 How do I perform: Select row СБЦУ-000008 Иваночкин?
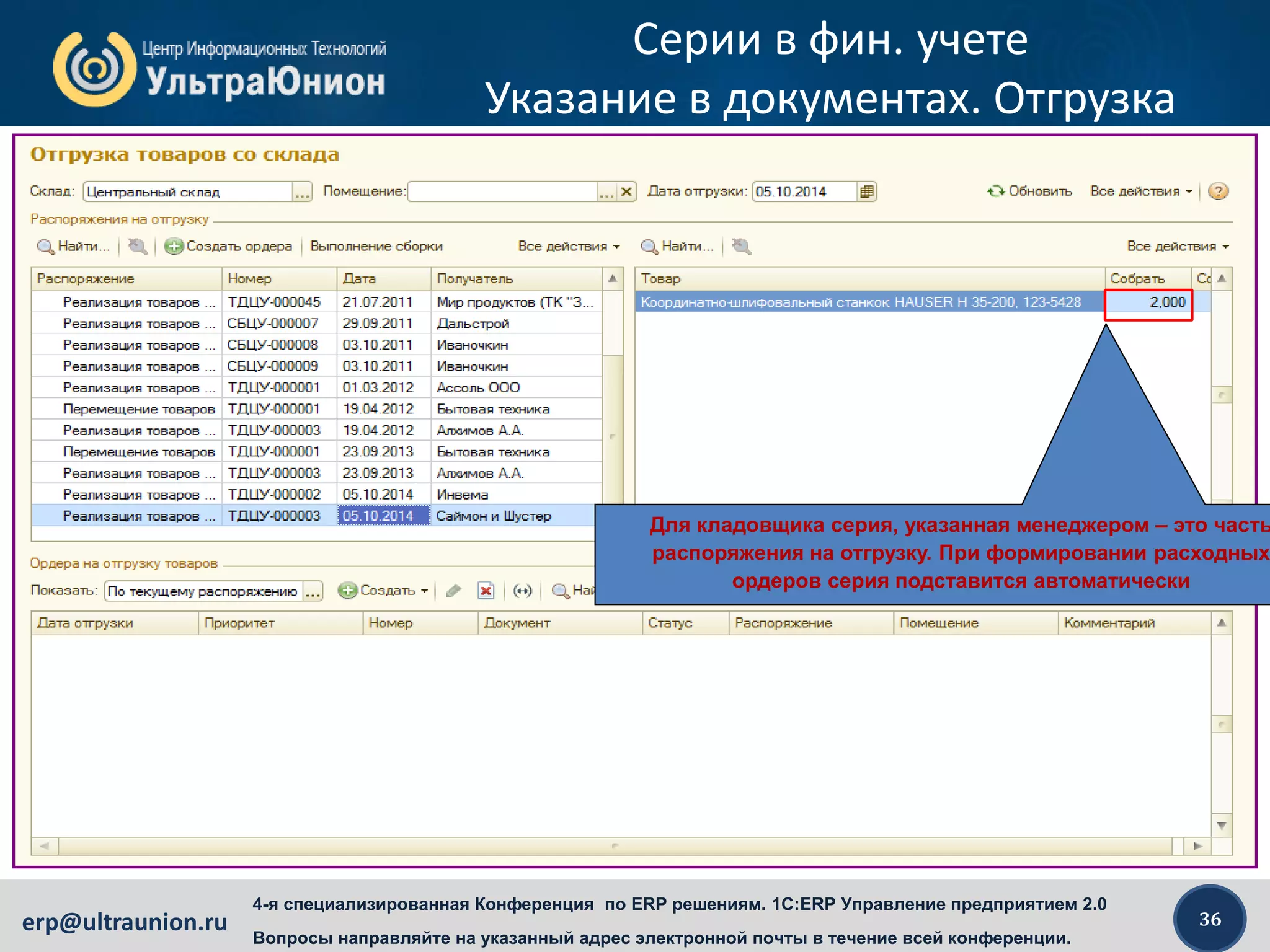coord(317,345)
